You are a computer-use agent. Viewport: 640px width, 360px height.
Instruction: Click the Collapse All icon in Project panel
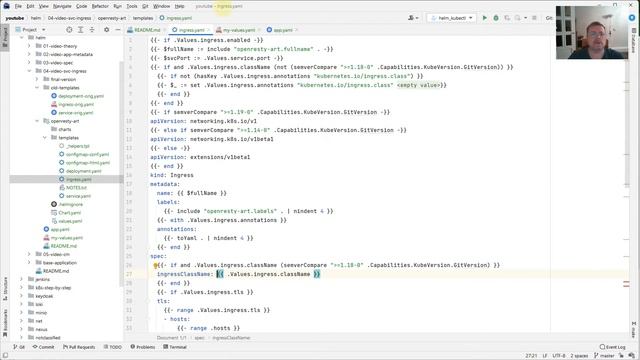[x=92, y=30]
